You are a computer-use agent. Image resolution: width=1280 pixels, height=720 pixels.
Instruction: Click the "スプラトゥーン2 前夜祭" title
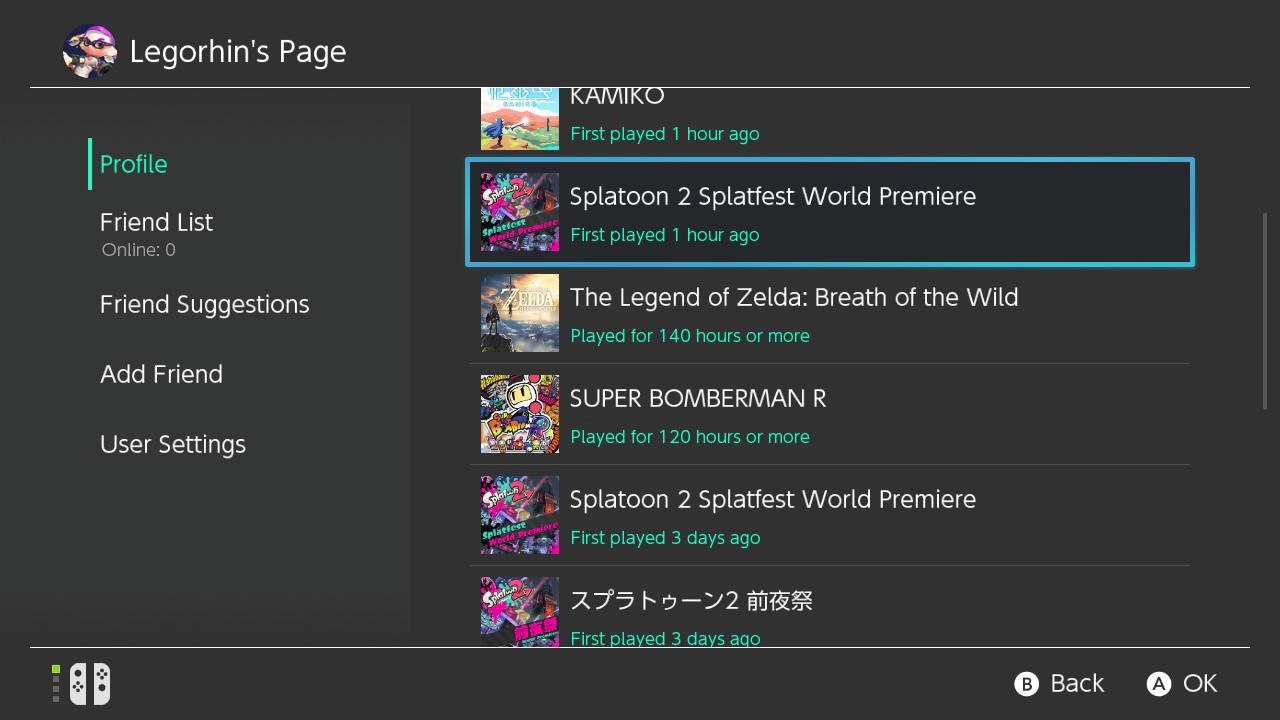click(691, 600)
